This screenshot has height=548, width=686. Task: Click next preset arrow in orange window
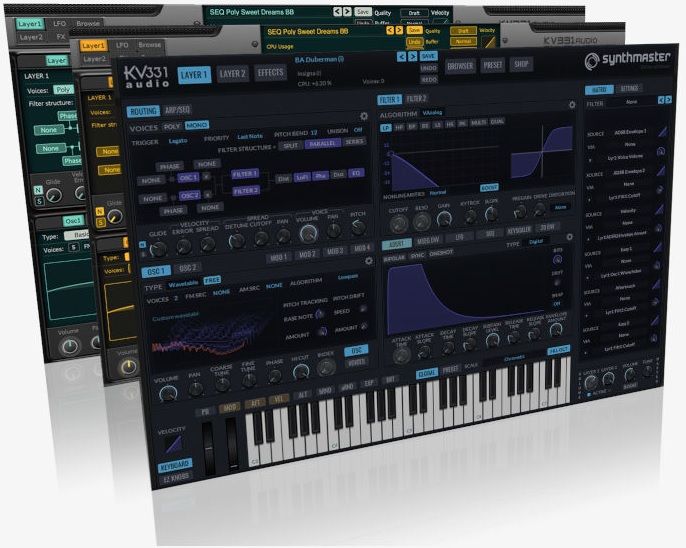coord(399,30)
